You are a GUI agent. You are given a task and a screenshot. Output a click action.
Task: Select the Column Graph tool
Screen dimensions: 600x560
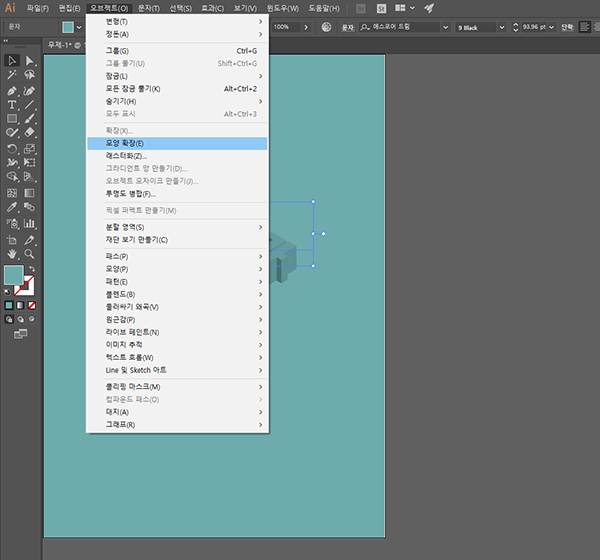tap(29, 224)
